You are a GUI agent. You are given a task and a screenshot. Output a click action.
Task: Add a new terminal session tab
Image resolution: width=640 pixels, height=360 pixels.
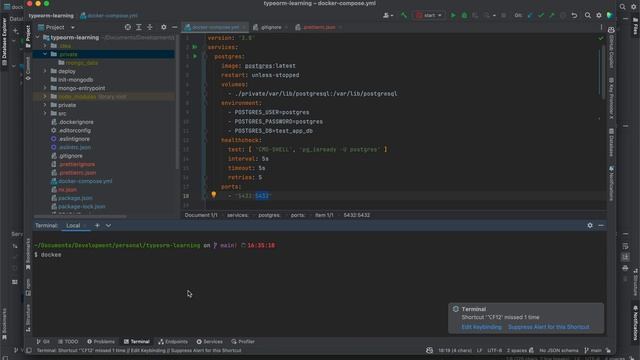click(x=97, y=225)
